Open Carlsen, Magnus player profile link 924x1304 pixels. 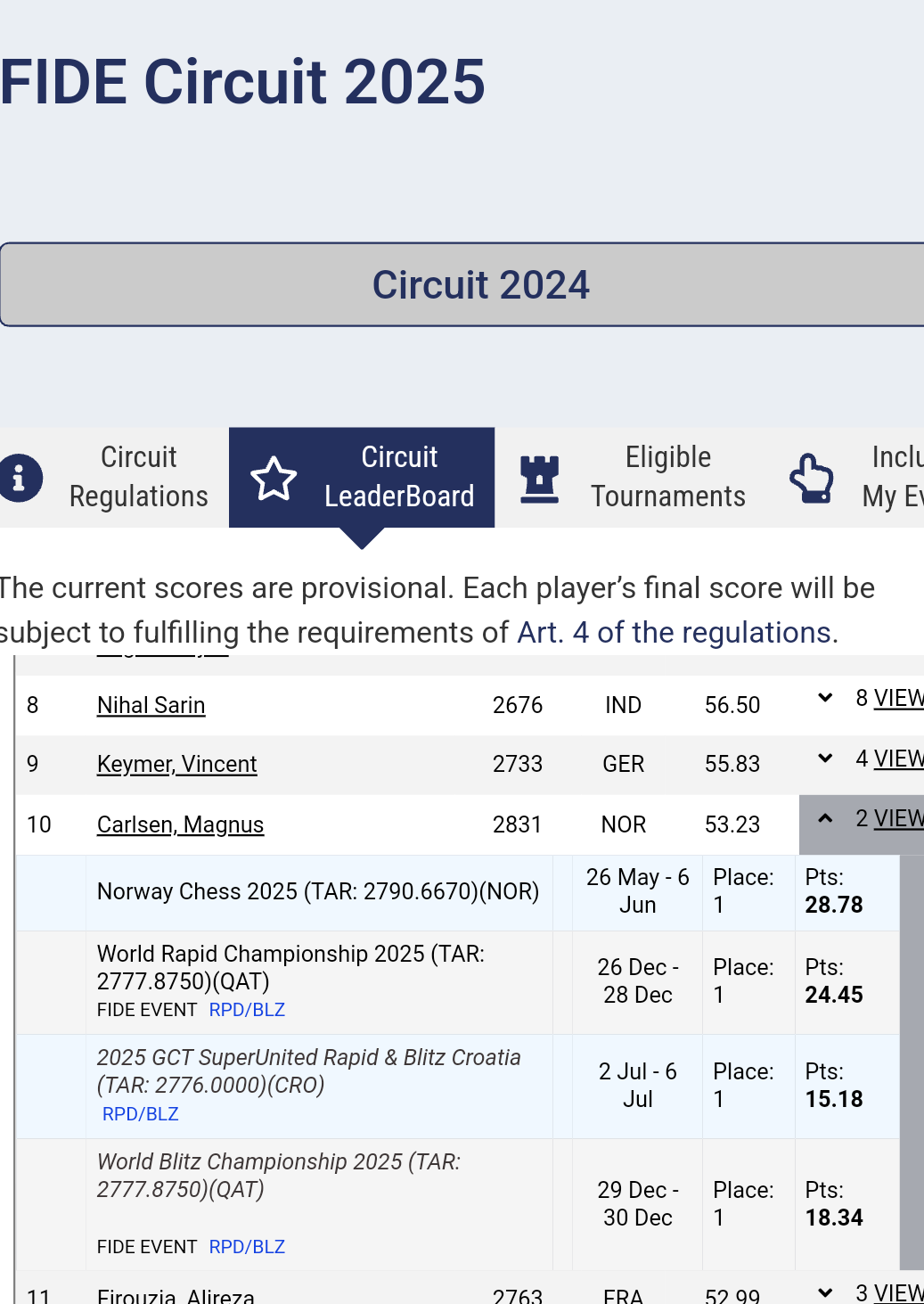pos(180,824)
